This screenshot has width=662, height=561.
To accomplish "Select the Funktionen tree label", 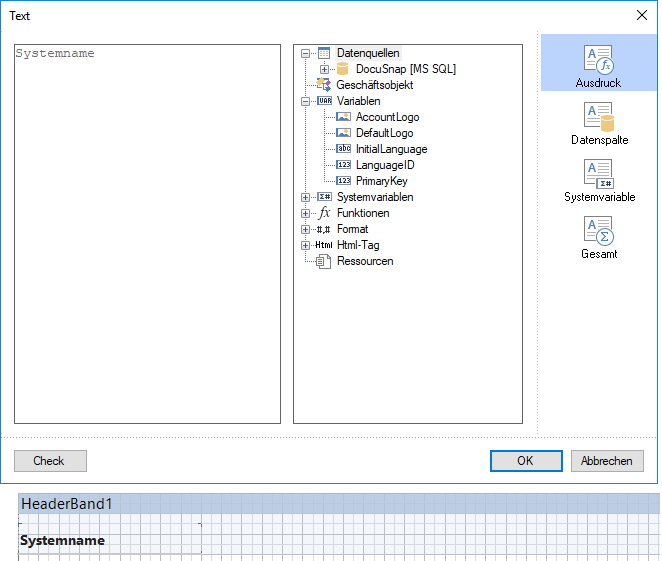I will coord(363,213).
